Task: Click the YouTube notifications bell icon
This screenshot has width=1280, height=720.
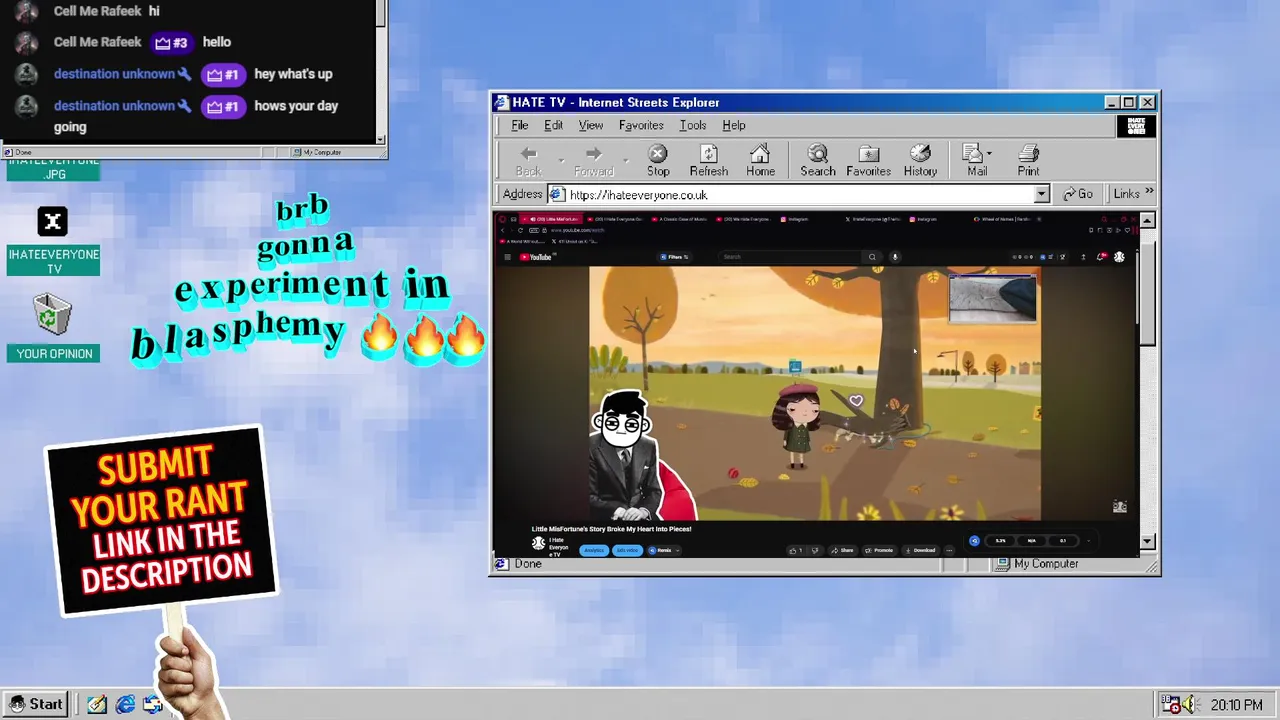Action: click(1102, 257)
